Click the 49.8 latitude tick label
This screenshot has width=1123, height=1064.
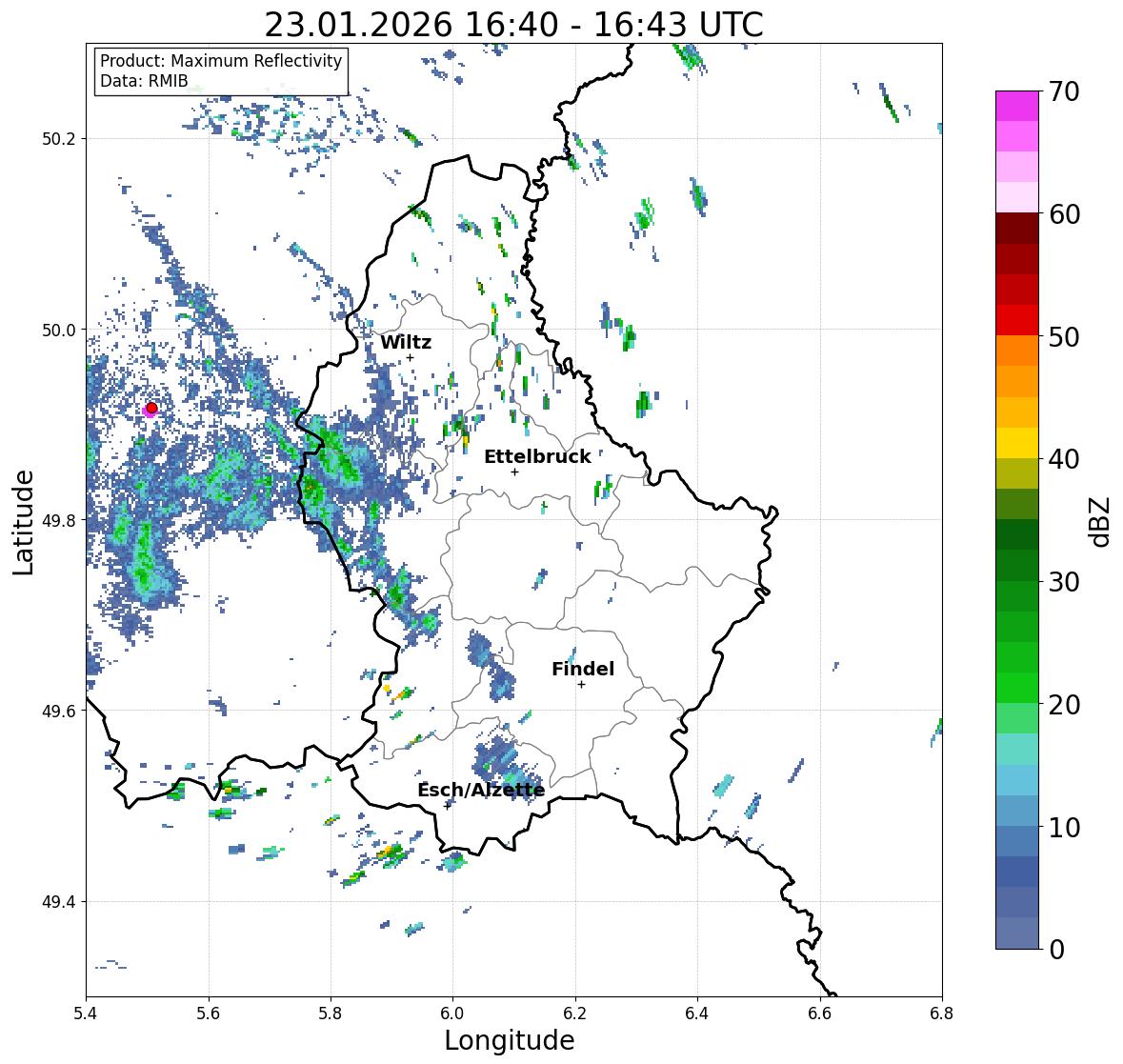click(59, 520)
